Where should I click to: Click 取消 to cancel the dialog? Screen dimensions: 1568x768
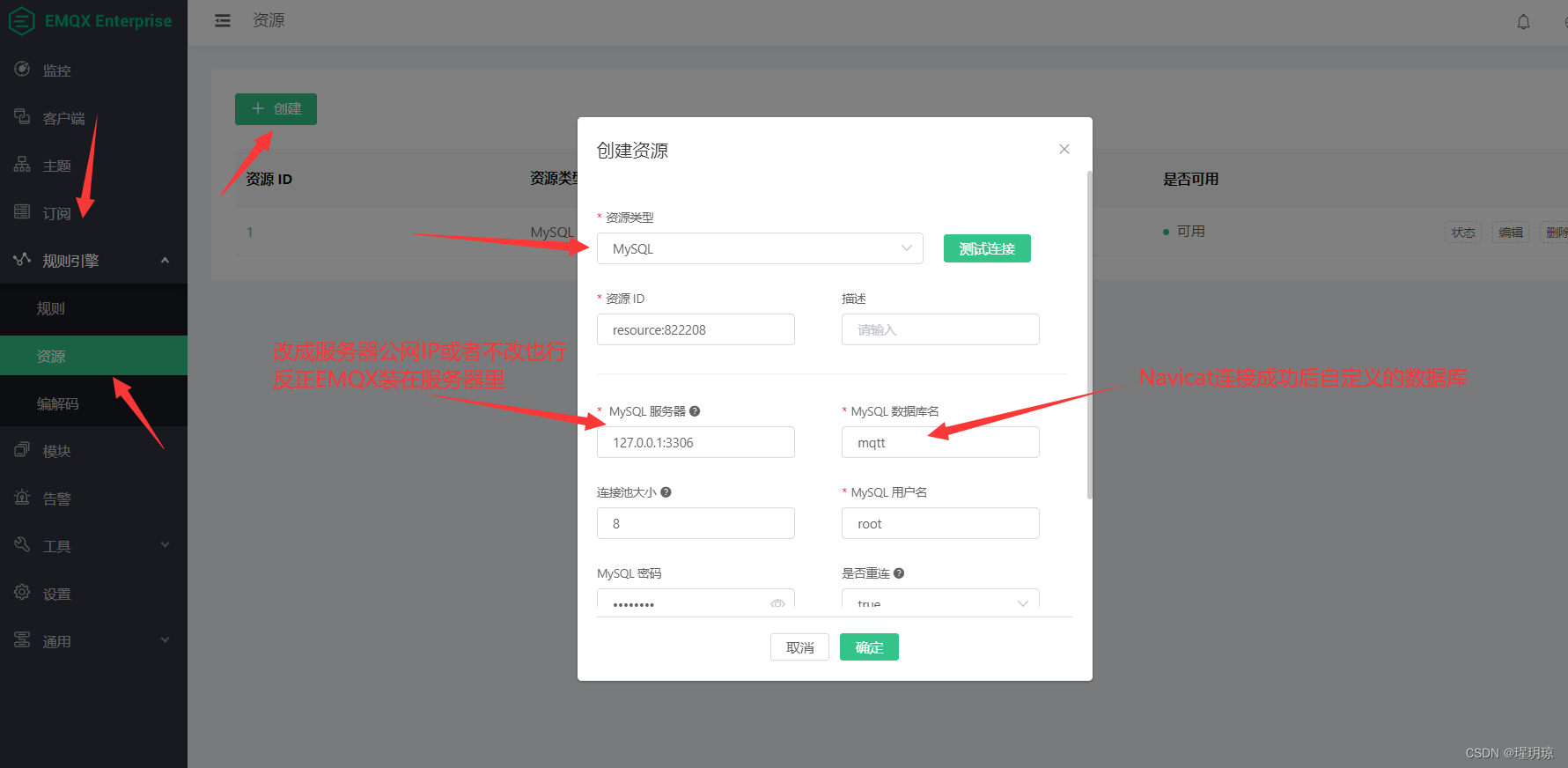point(799,647)
